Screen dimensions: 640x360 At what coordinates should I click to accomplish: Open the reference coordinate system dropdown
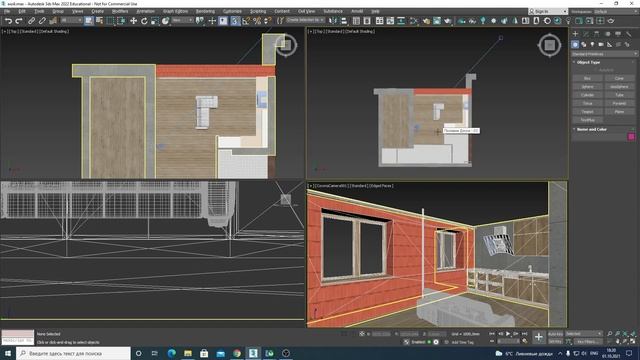tap(182, 20)
